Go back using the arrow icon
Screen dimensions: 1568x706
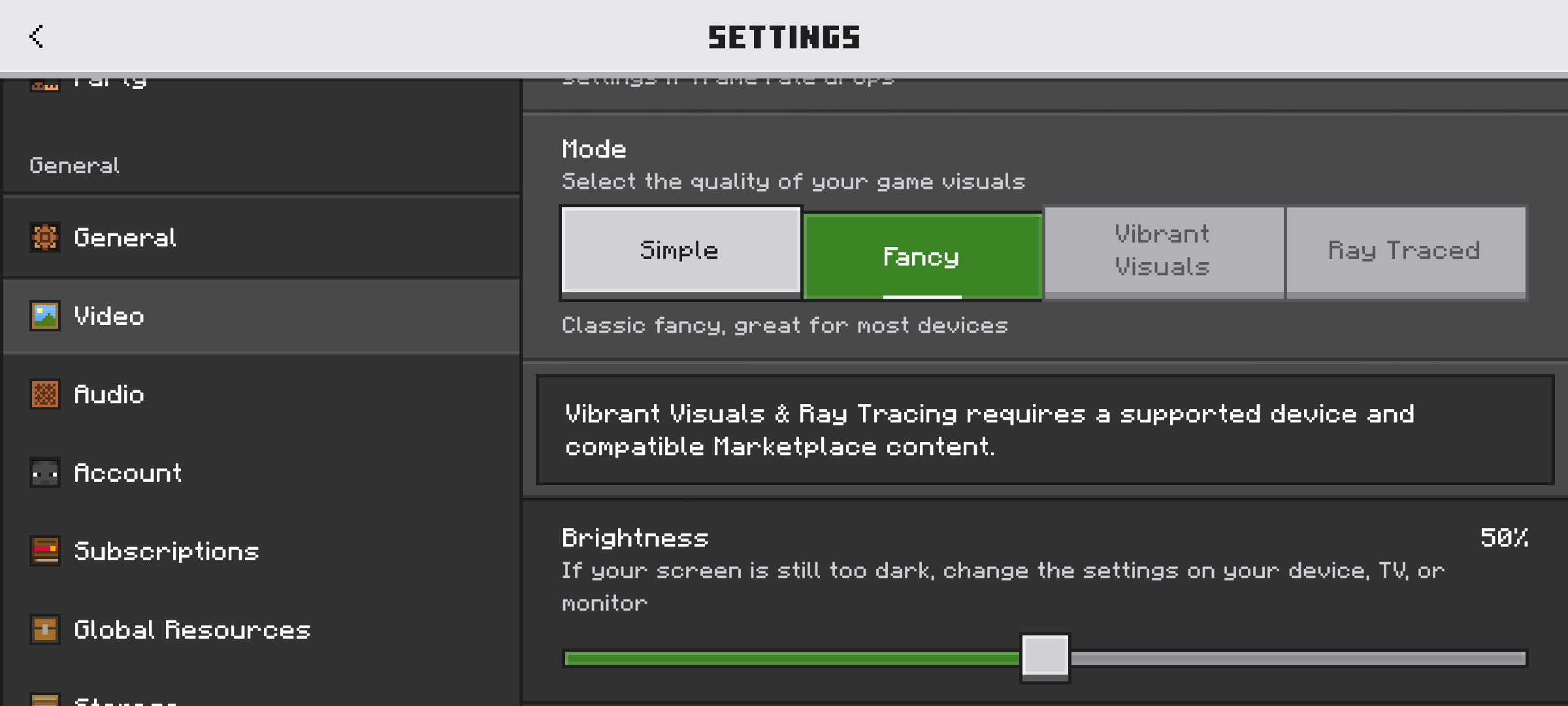[x=37, y=37]
